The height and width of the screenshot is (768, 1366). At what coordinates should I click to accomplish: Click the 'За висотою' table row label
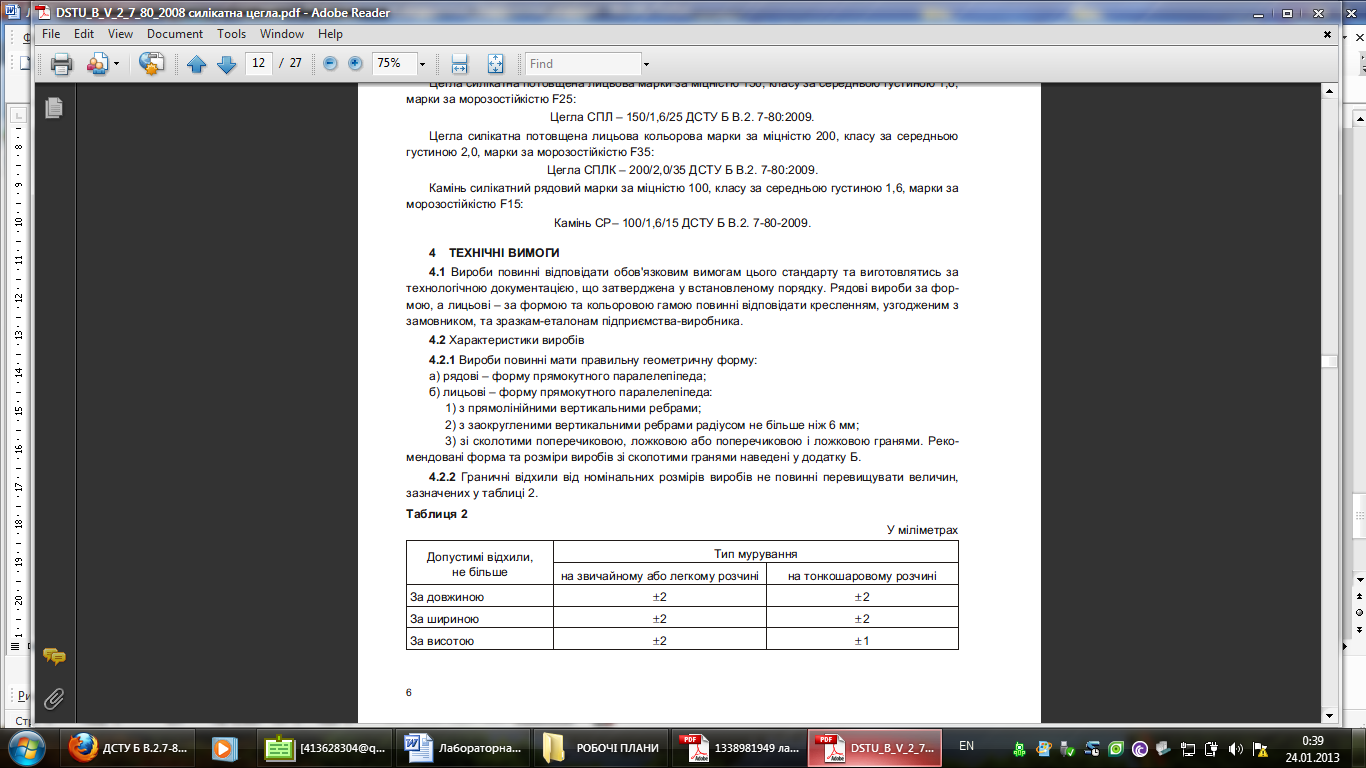[442, 641]
